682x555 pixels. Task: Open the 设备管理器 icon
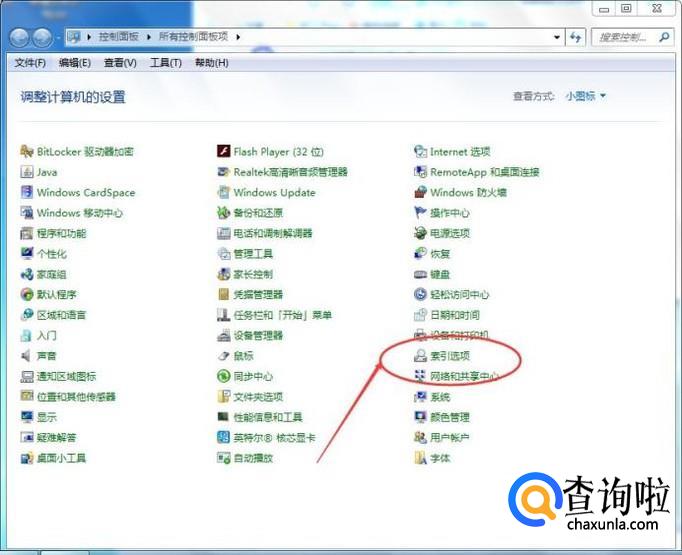click(x=224, y=336)
